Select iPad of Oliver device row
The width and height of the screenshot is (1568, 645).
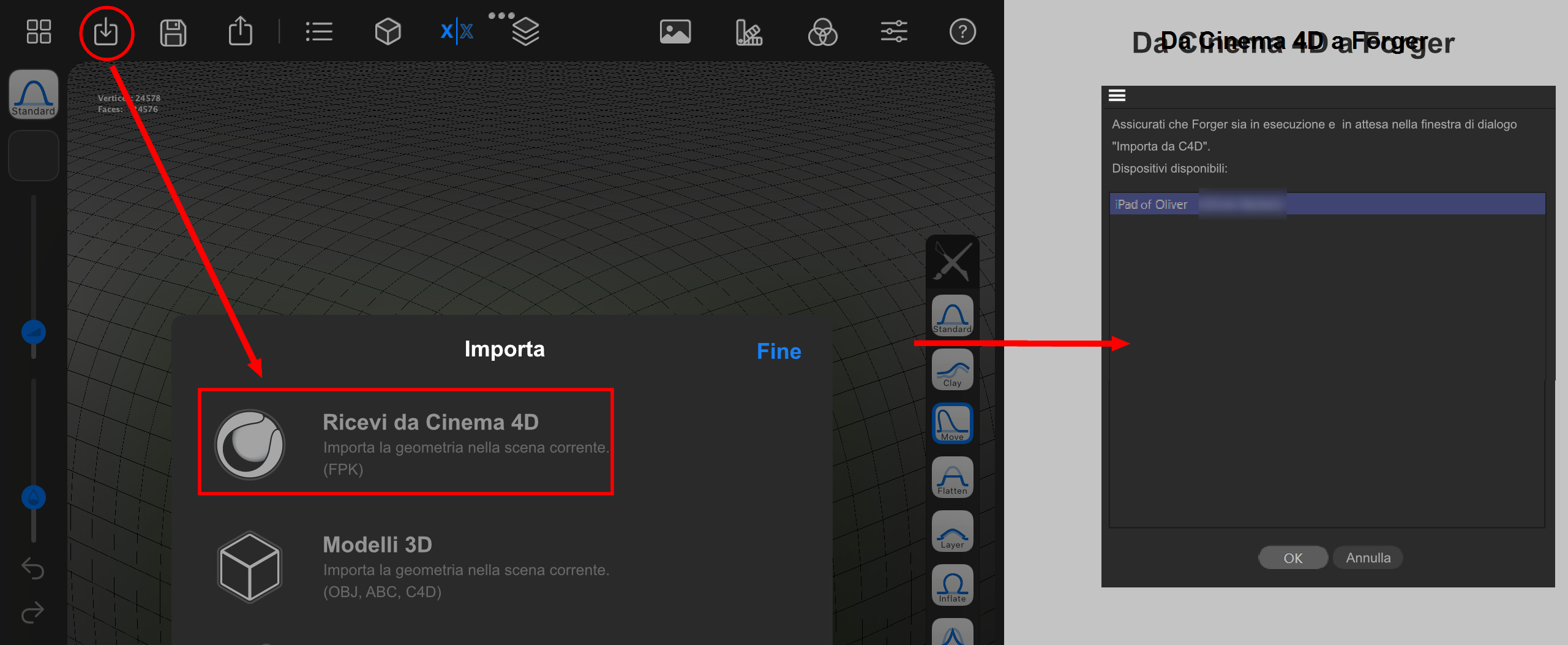[1327, 204]
